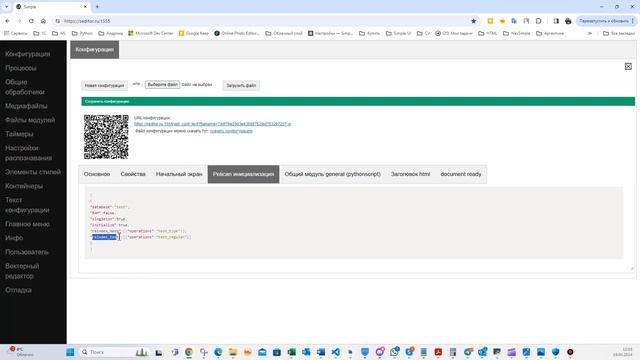Open File Explorer from the taskbar

[x=233, y=352]
